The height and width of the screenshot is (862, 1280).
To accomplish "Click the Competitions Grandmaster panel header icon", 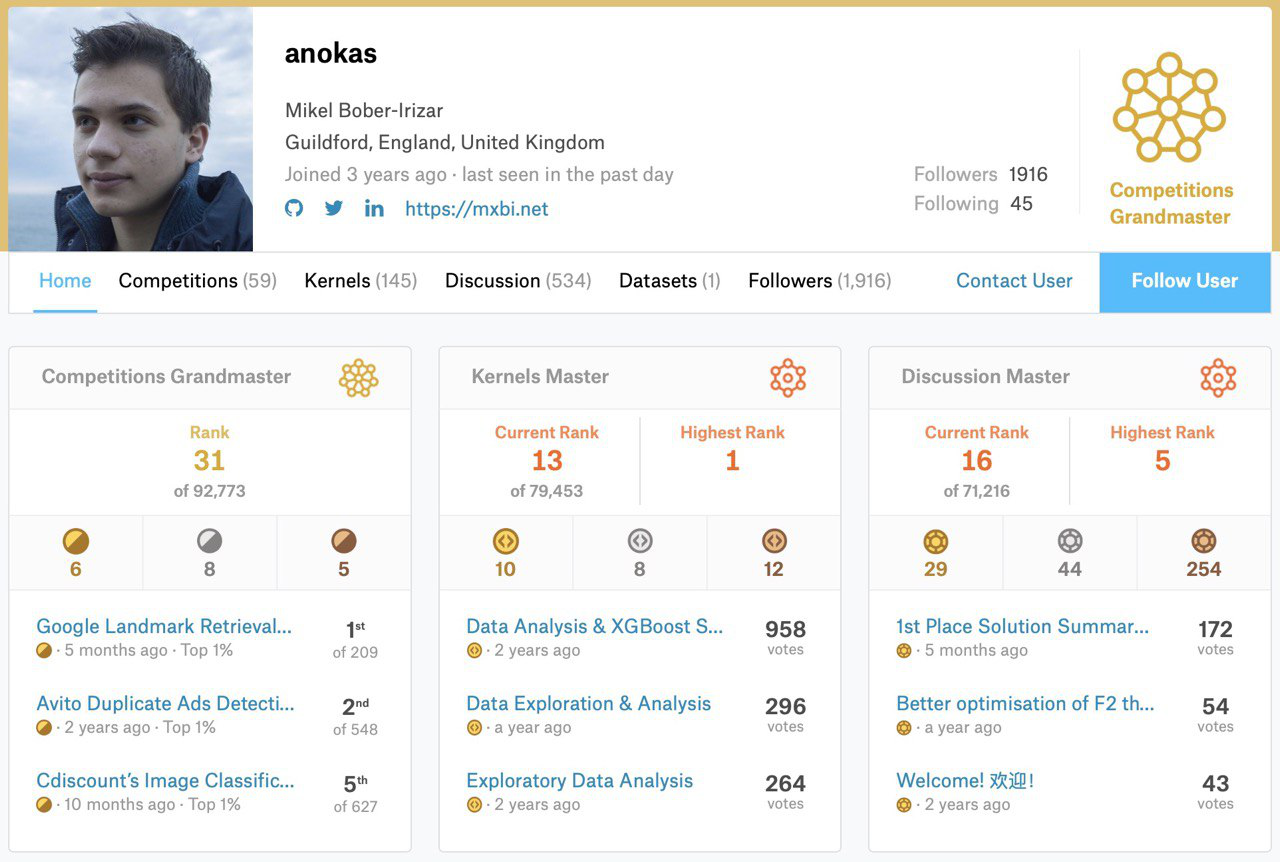I will (x=358, y=377).
